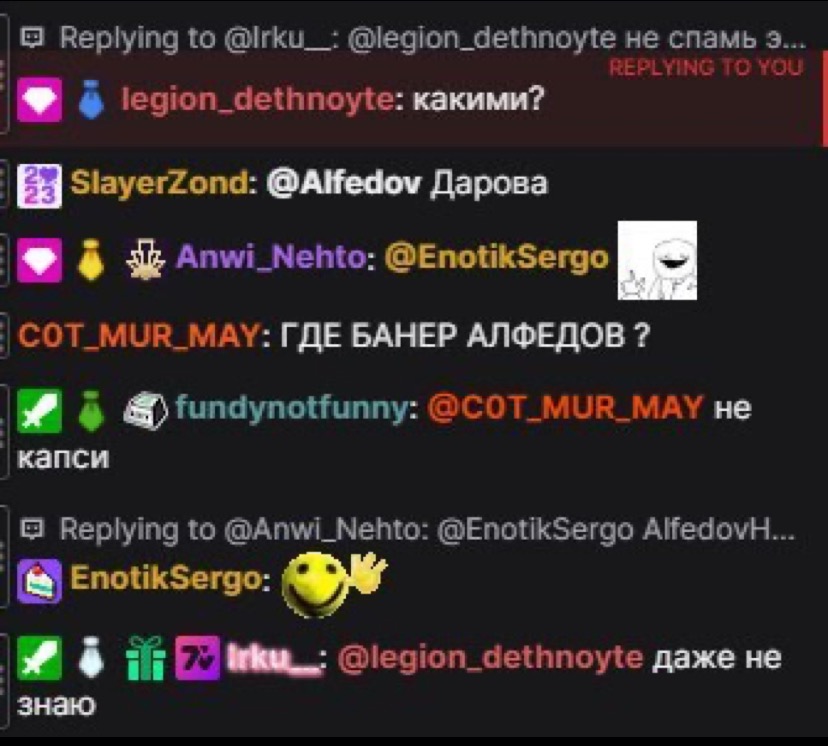Click the @Alfedov mention in SlayerZond's message
828x746 pixels.
coord(344,184)
